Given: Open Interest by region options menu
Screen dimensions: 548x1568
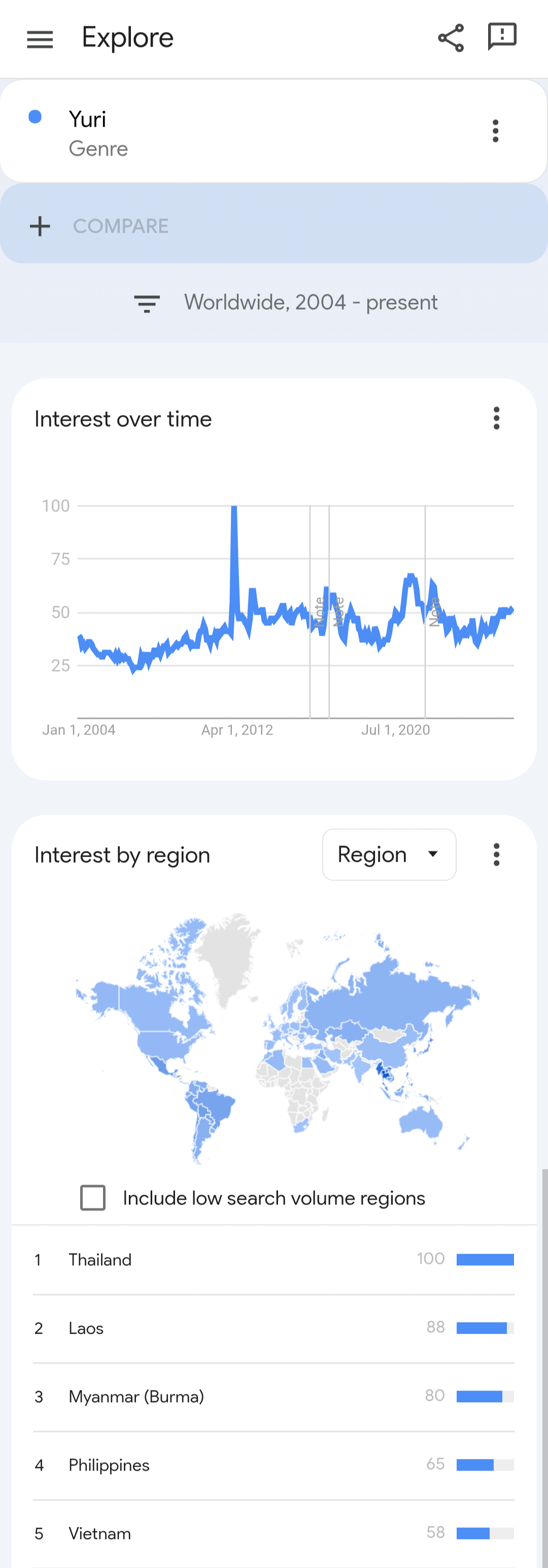Looking at the screenshot, I should pyautogui.click(x=497, y=855).
